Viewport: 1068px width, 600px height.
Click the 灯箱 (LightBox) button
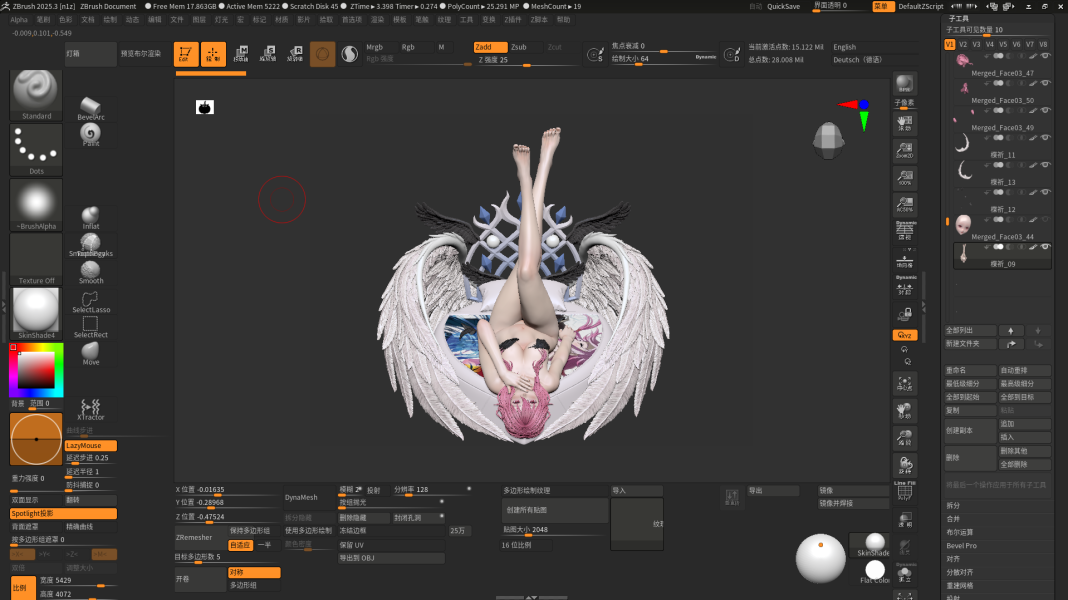90,54
